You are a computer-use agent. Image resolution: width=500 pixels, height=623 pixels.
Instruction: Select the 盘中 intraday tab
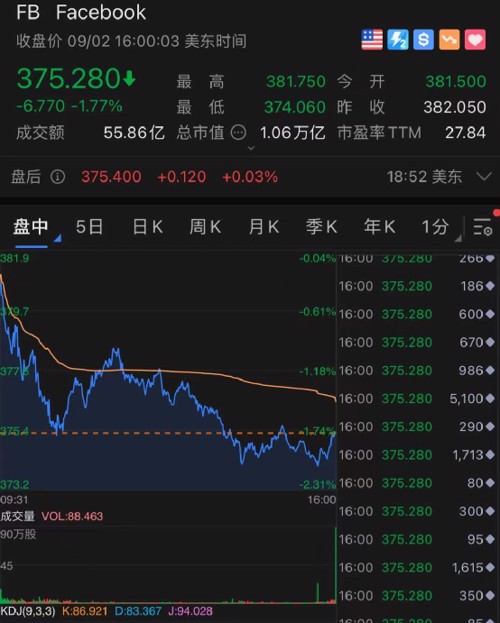[31, 227]
